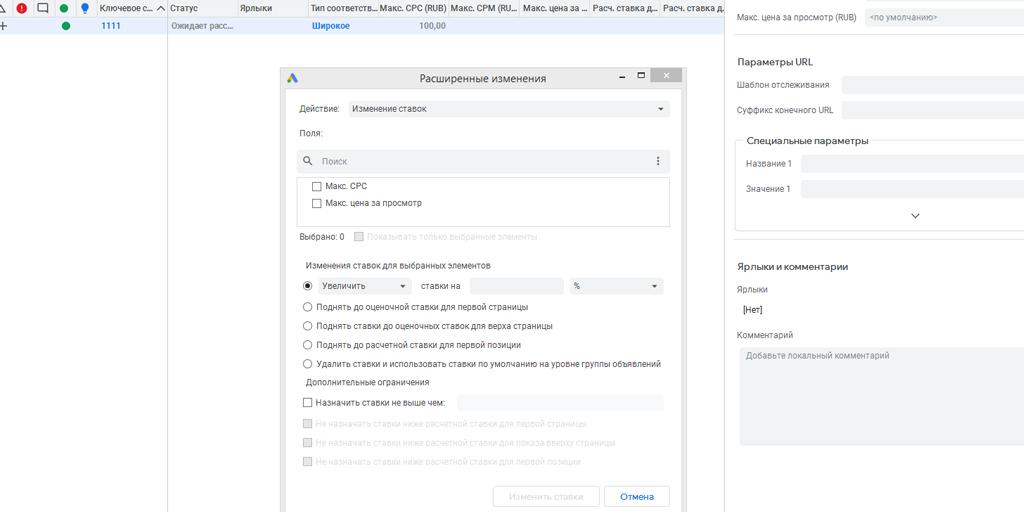Screen dimensions: 1024x512
Task: Open the Действие dropdown Изменение ставок
Action: click(508, 109)
